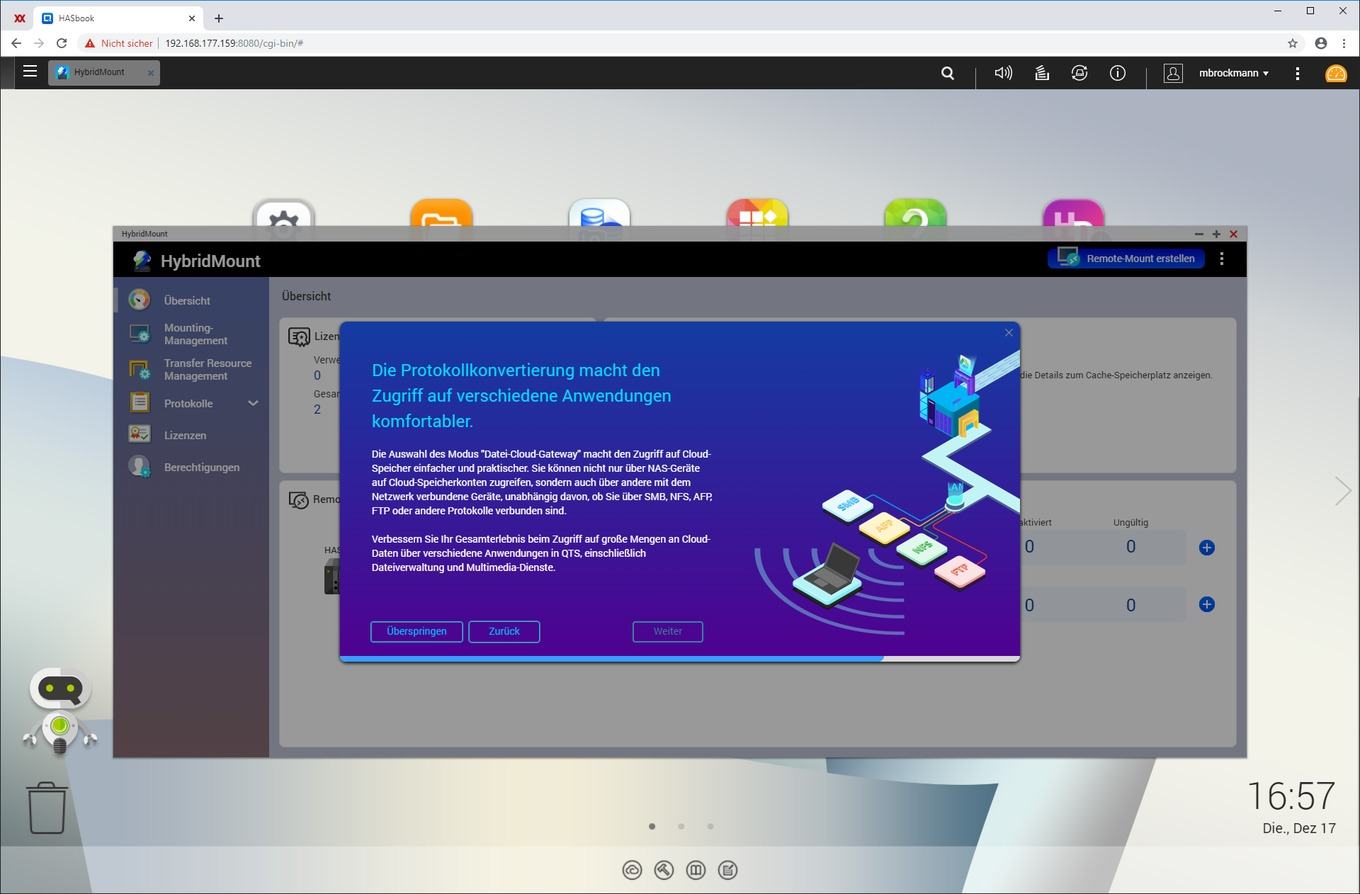Click the help book bottom icon
1360x894 pixels.
tap(696, 870)
